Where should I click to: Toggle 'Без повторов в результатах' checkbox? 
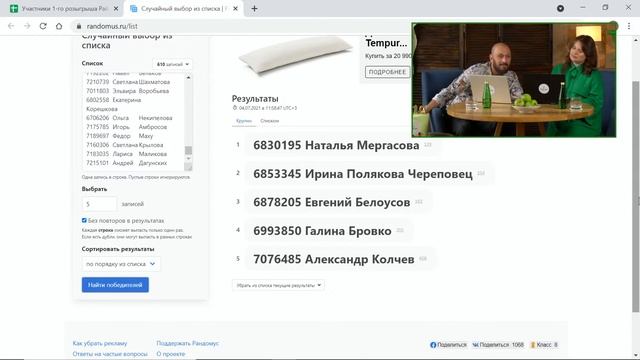coord(84,220)
